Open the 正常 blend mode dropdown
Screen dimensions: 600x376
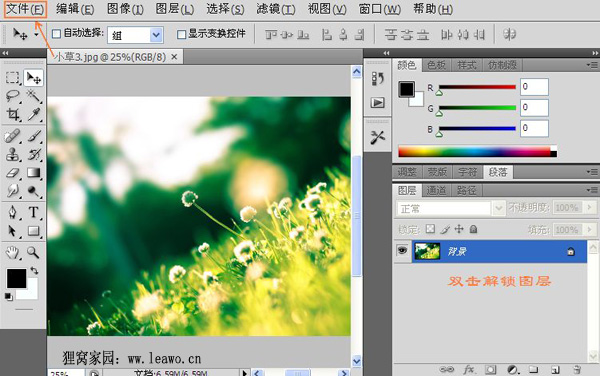(499, 208)
